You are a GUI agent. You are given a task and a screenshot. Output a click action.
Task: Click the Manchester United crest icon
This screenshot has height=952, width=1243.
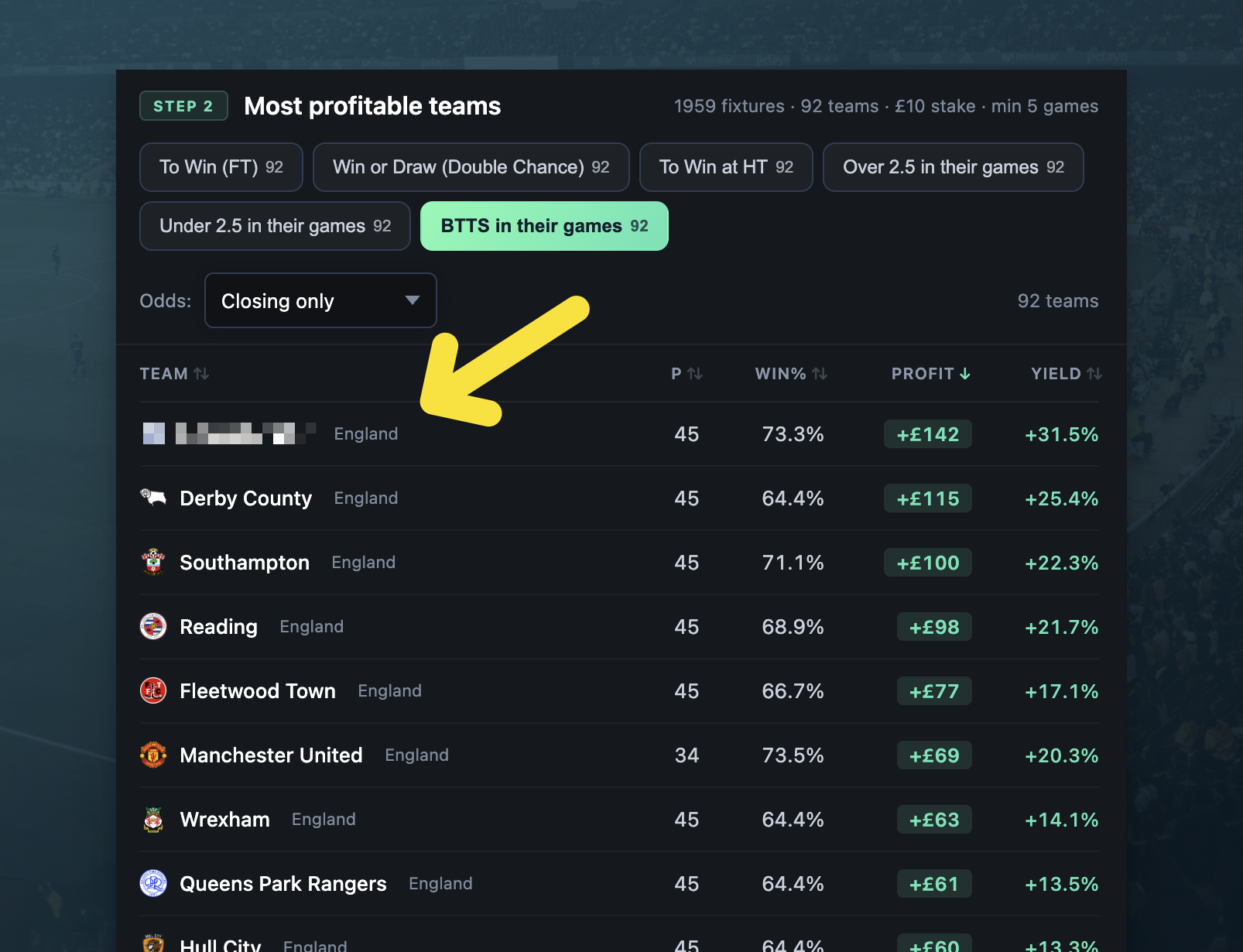(153, 755)
